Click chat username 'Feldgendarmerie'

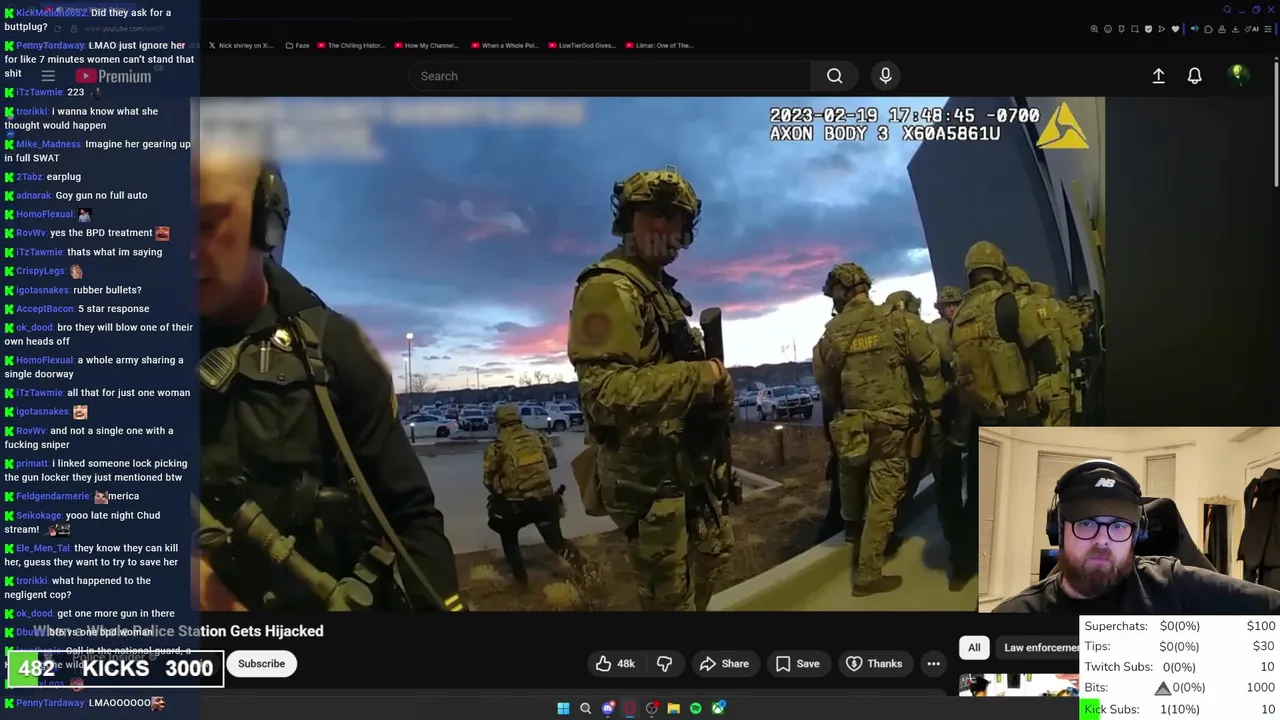(x=53, y=496)
